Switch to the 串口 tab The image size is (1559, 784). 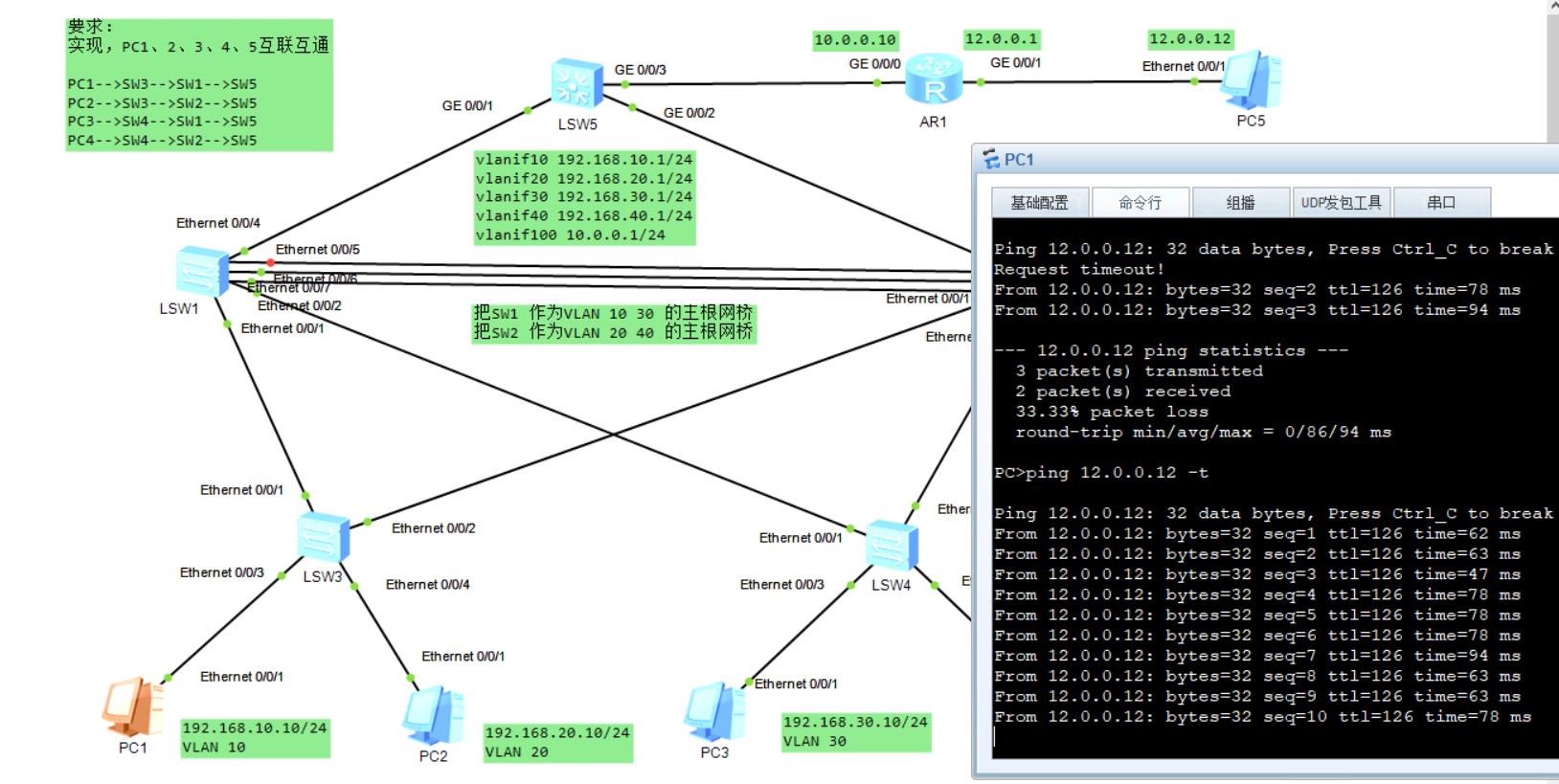1441,202
